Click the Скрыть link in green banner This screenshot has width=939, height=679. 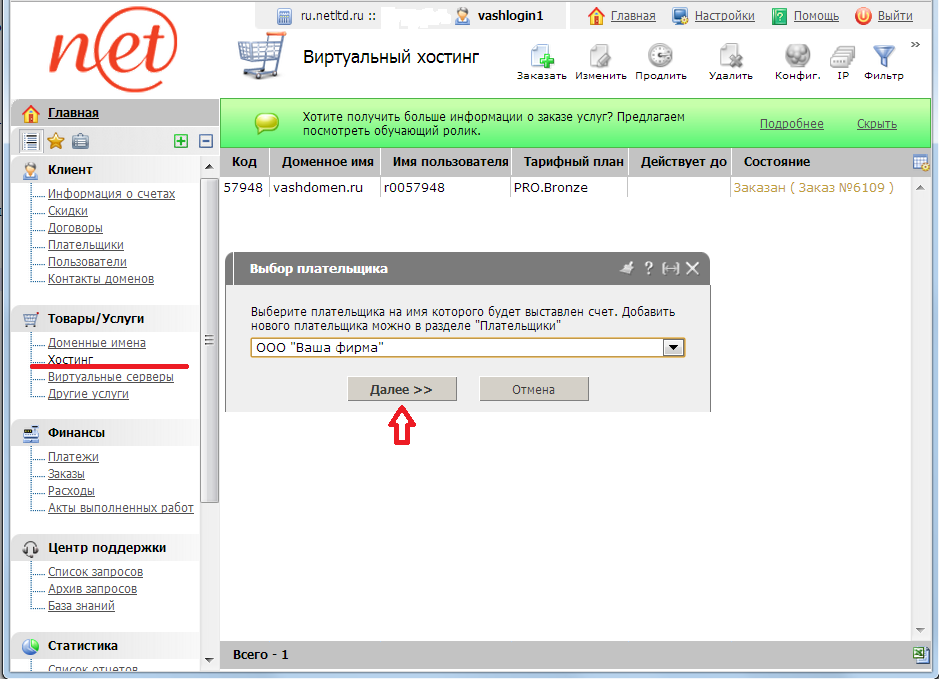pyautogui.click(x=876, y=124)
